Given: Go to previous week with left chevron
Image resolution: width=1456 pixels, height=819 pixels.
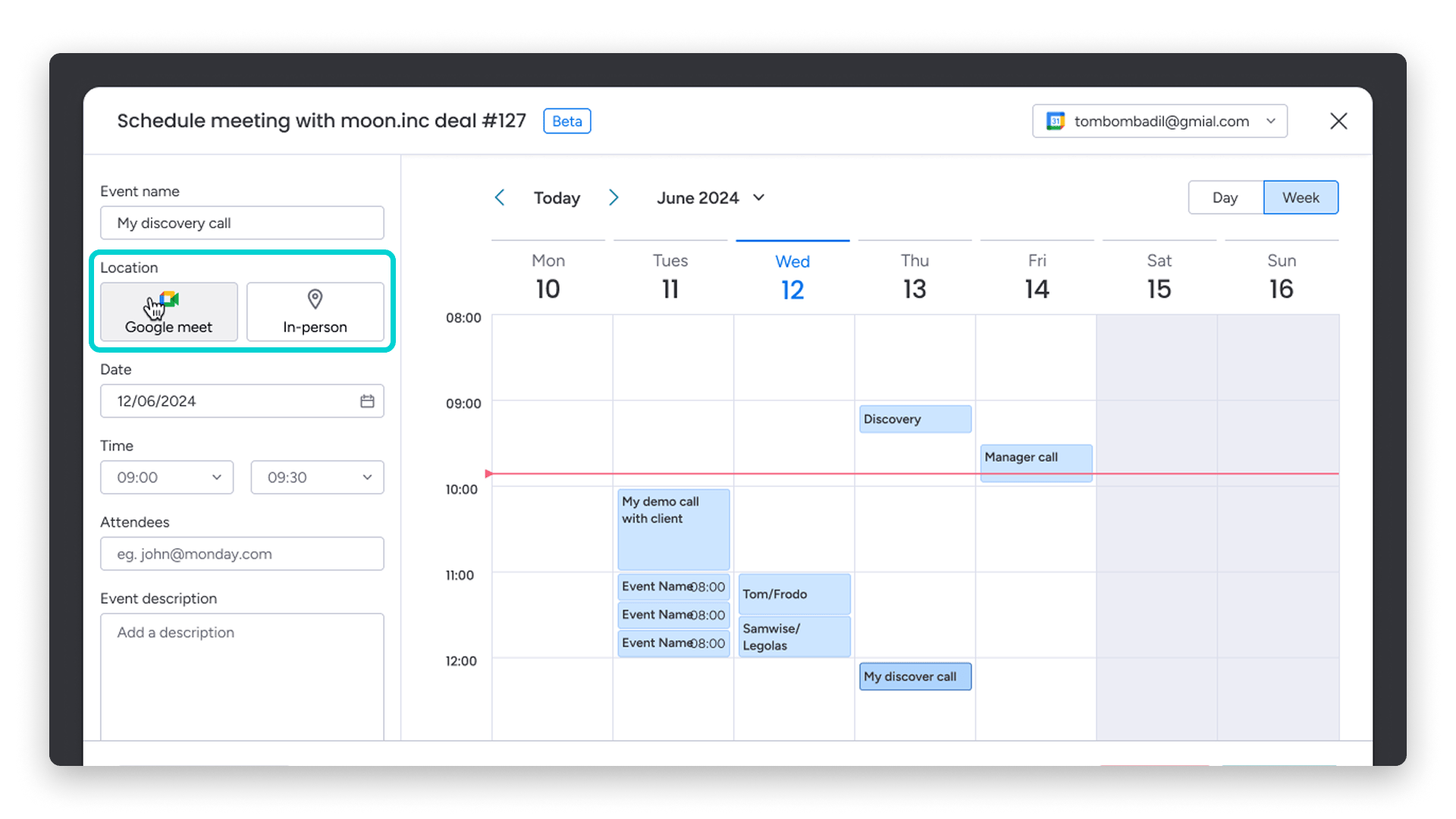Looking at the screenshot, I should click(x=499, y=198).
